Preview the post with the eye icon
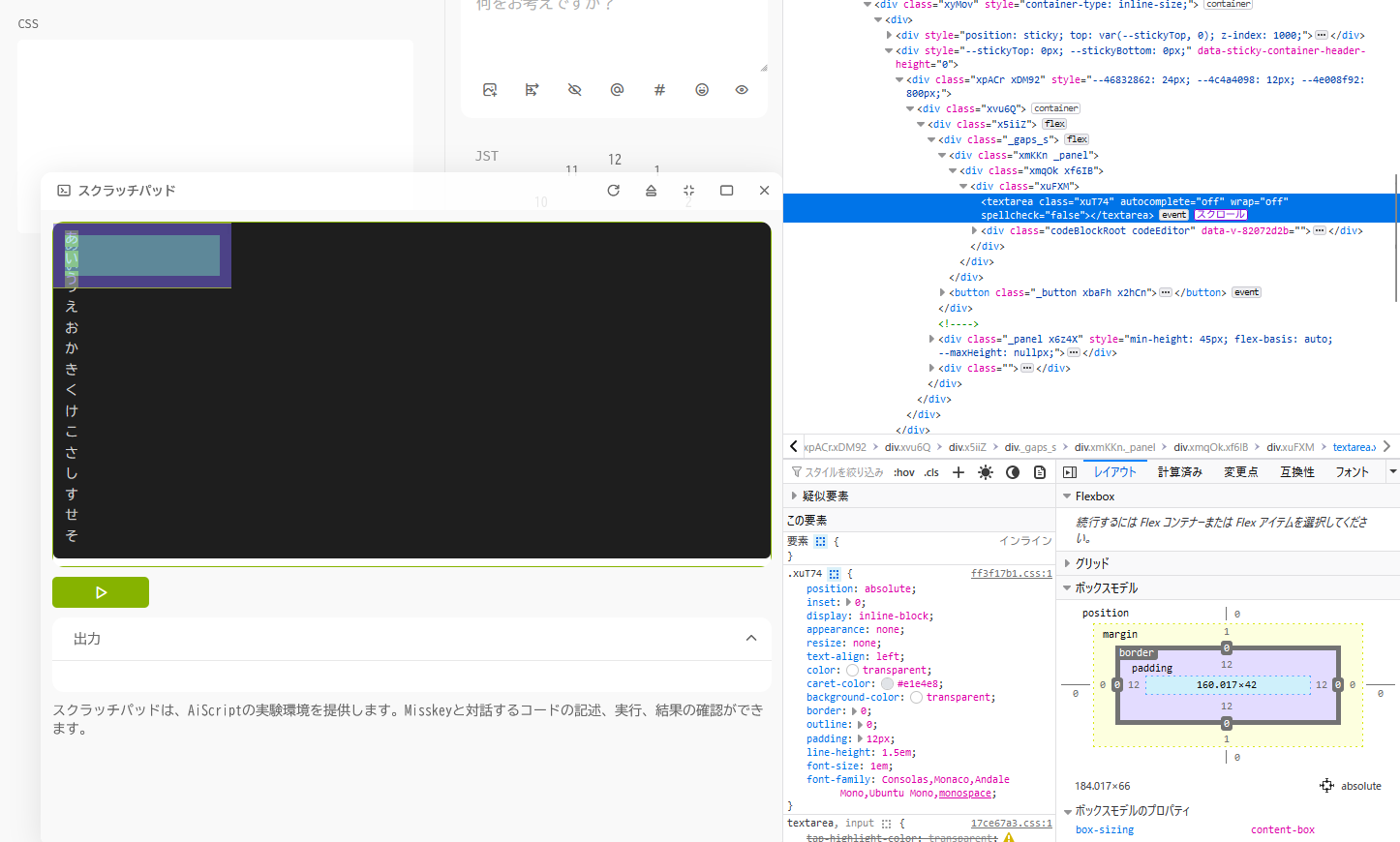 point(741,89)
